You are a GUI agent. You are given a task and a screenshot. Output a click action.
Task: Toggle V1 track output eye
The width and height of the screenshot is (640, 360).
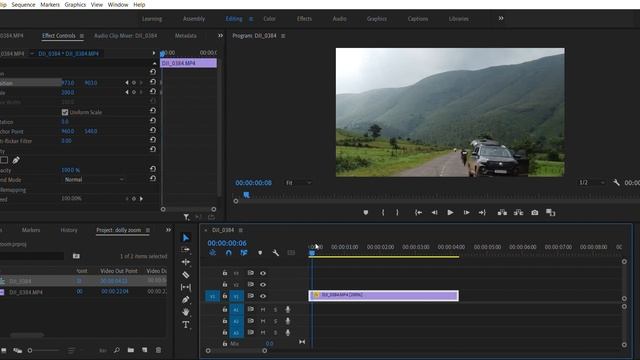pos(263,296)
